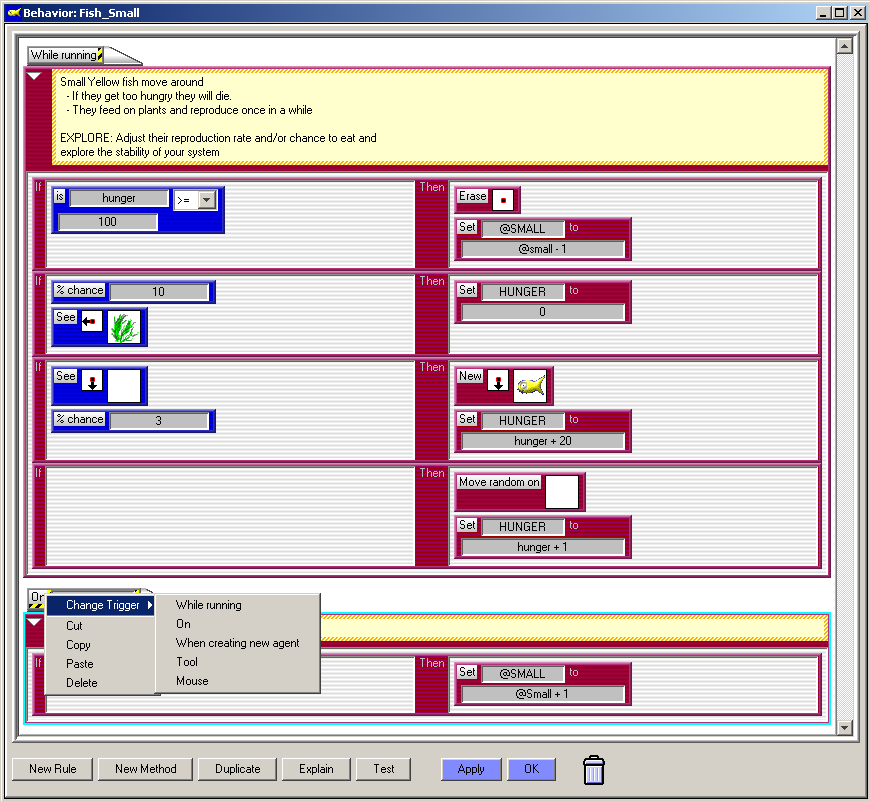Image resolution: width=870 pixels, height=801 pixels.
Task: Click the left arrow direction icon in See condition
Action: coord(92,321)
